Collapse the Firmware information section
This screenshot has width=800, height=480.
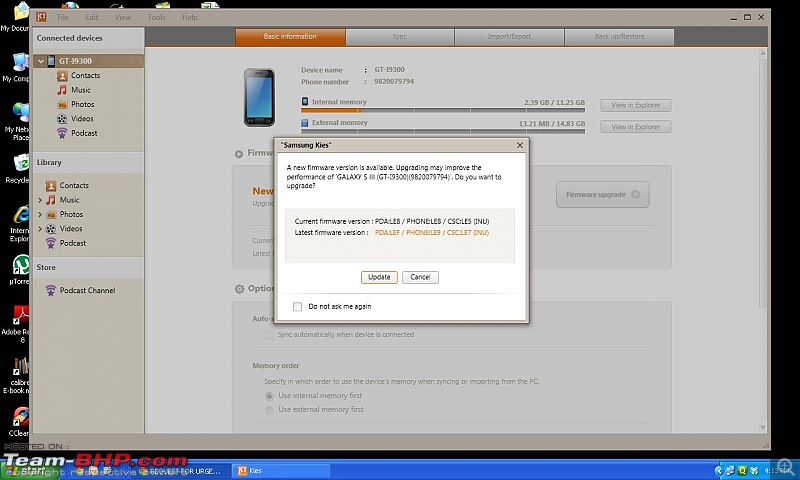pyautogui.click(x=239, y=154)
